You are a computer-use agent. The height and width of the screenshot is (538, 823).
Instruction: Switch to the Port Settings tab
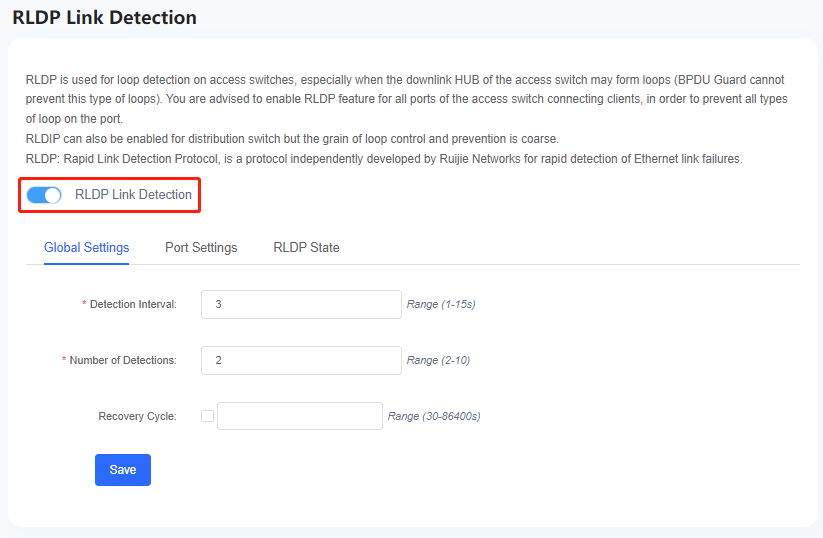tap(201, 247)
